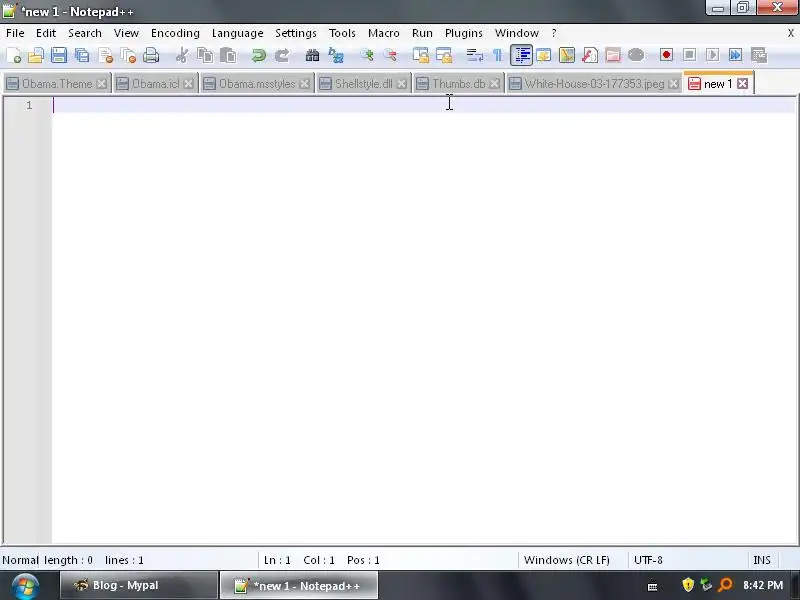This screenshot has height=600, width=800.
Task: Open the Run menu
Action: pyautogui.click(x=422, y=33)
